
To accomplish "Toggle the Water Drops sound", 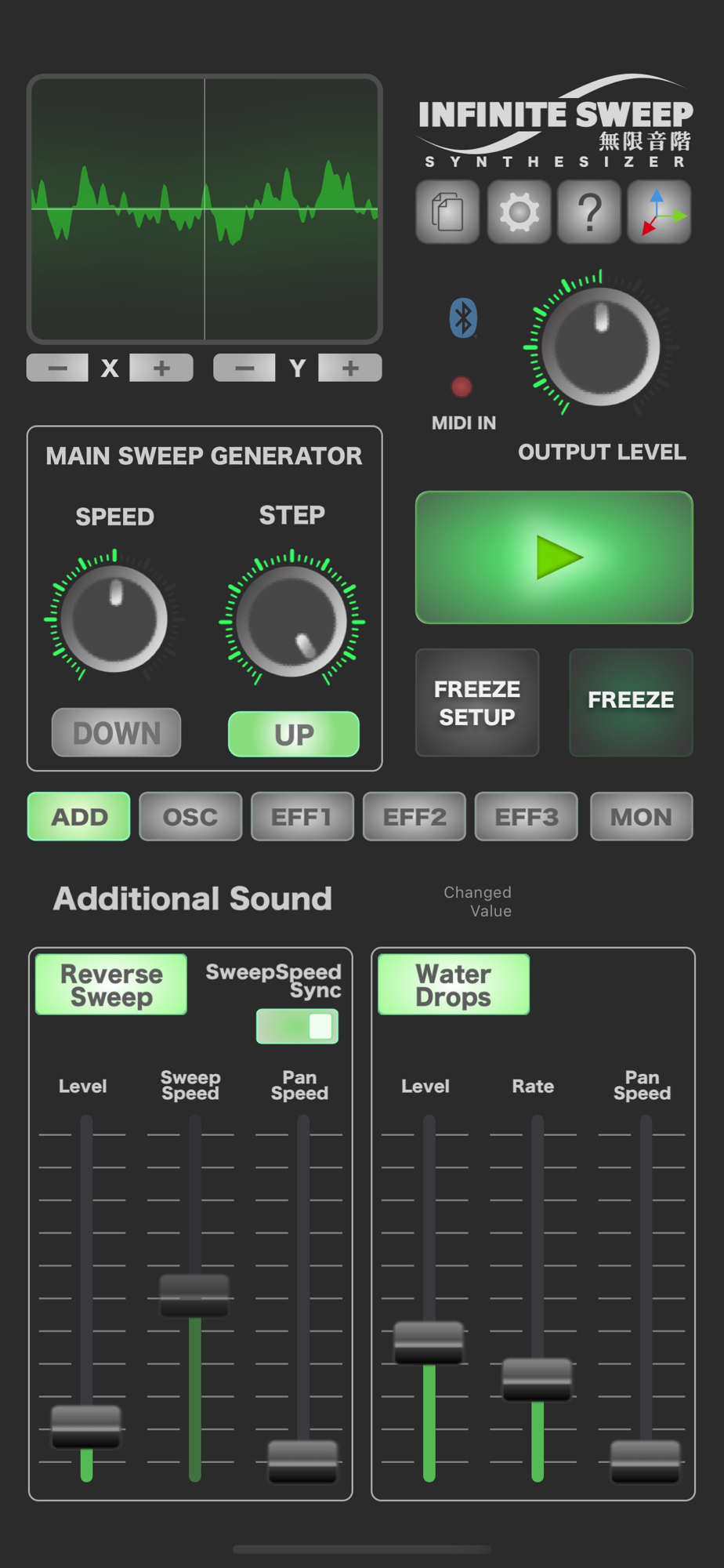I will (x=454, y=985).
